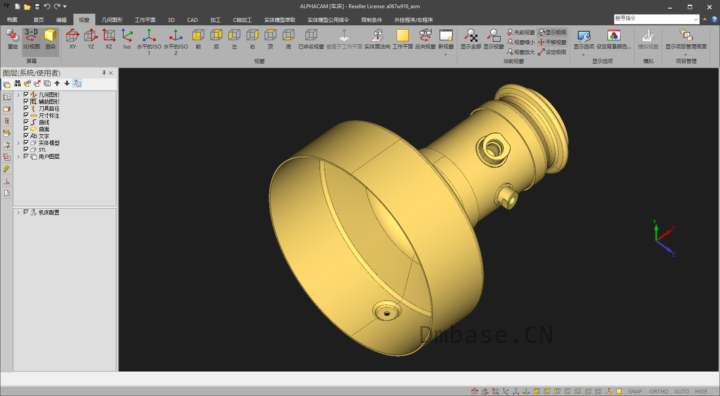
Task: Toggle the 渲染 (render) shading cube
Action: [50, 39]
